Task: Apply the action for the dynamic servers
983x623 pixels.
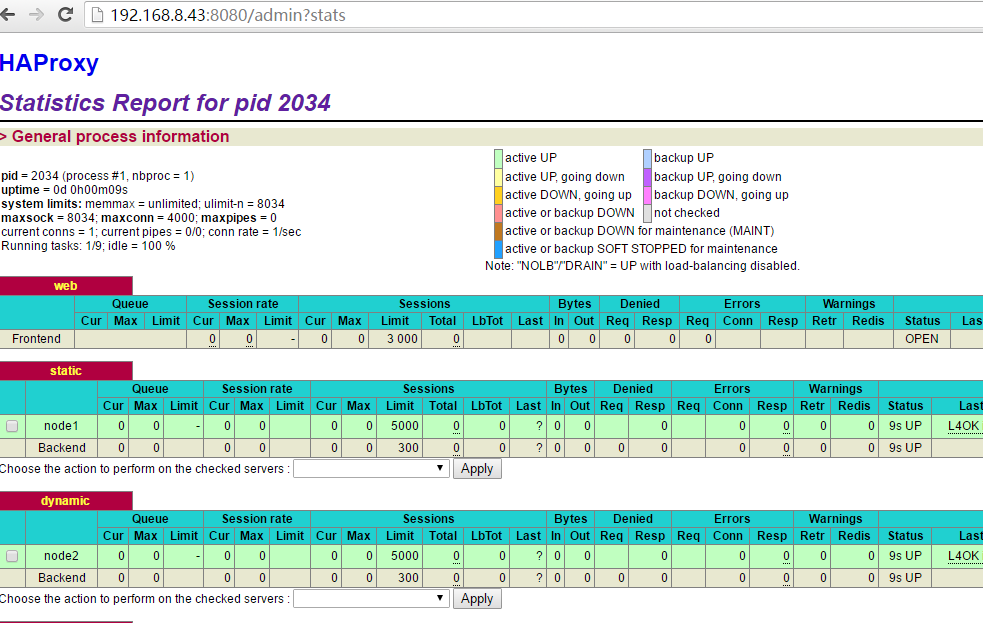Action: 477,599
